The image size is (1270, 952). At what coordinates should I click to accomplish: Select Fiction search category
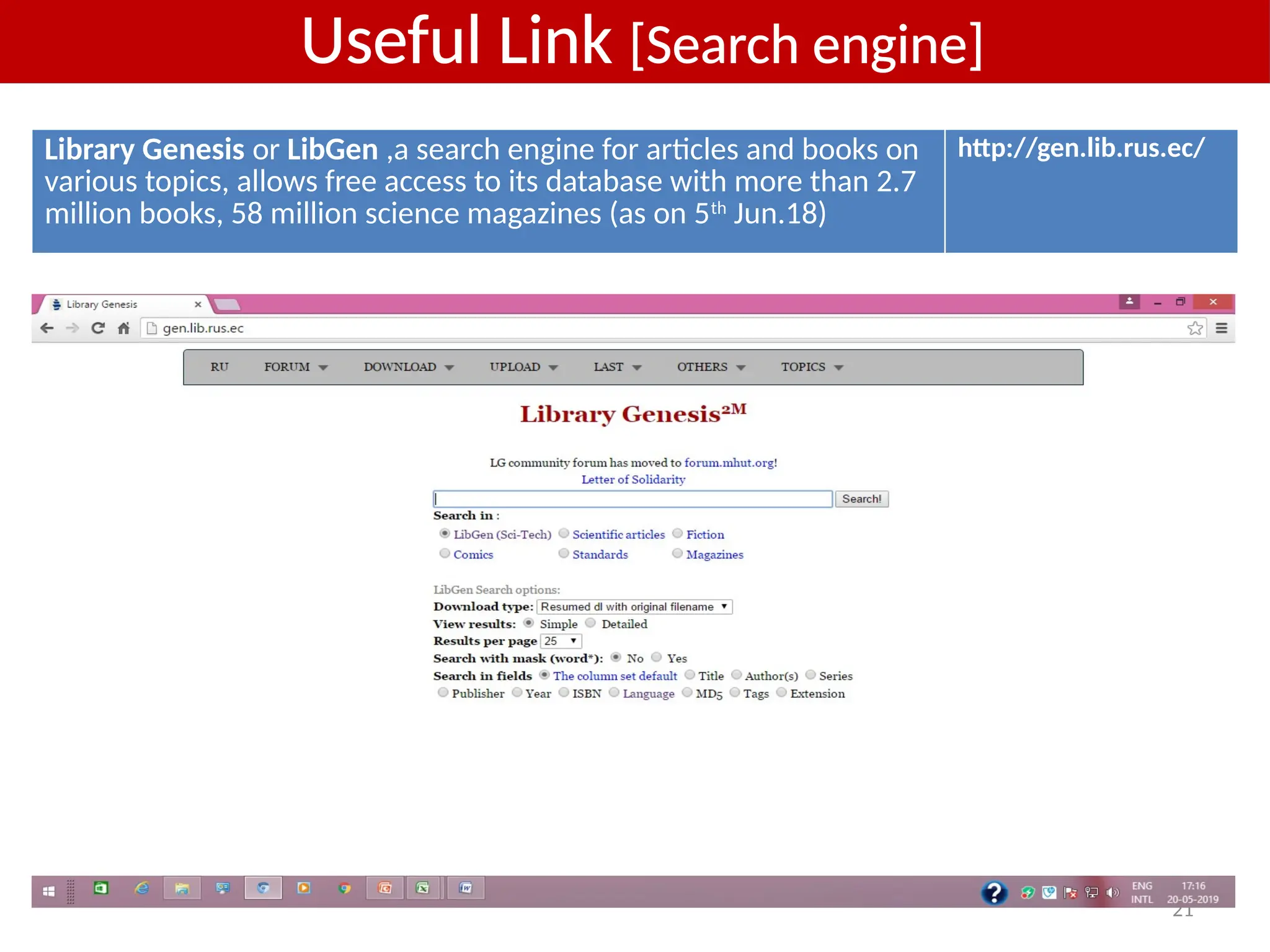678,534
